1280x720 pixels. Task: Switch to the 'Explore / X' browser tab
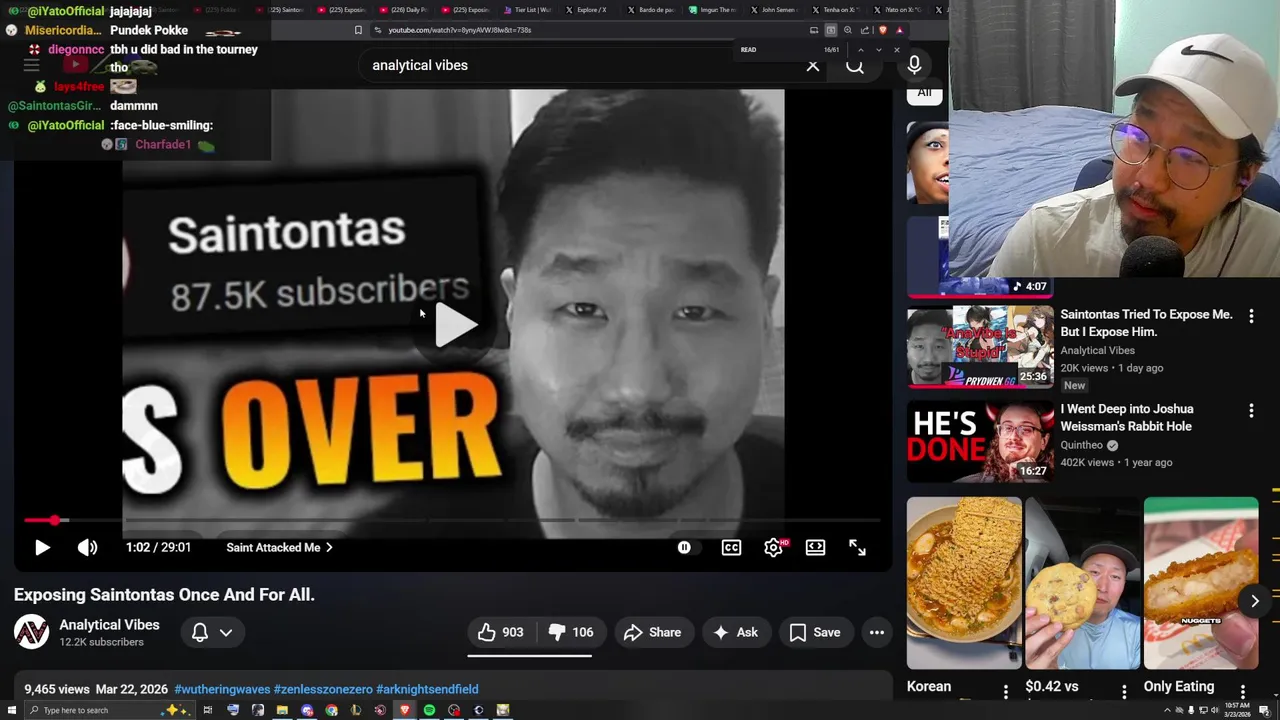click(586, 10)
